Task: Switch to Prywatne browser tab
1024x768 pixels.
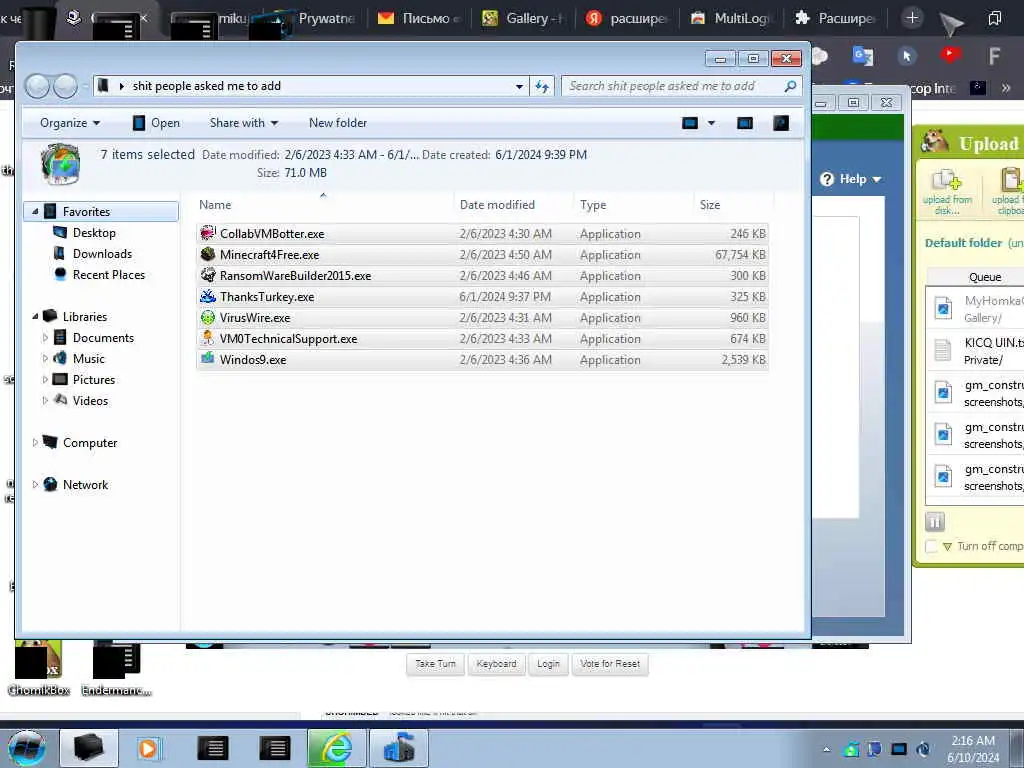Action: (x=316, y=18)
